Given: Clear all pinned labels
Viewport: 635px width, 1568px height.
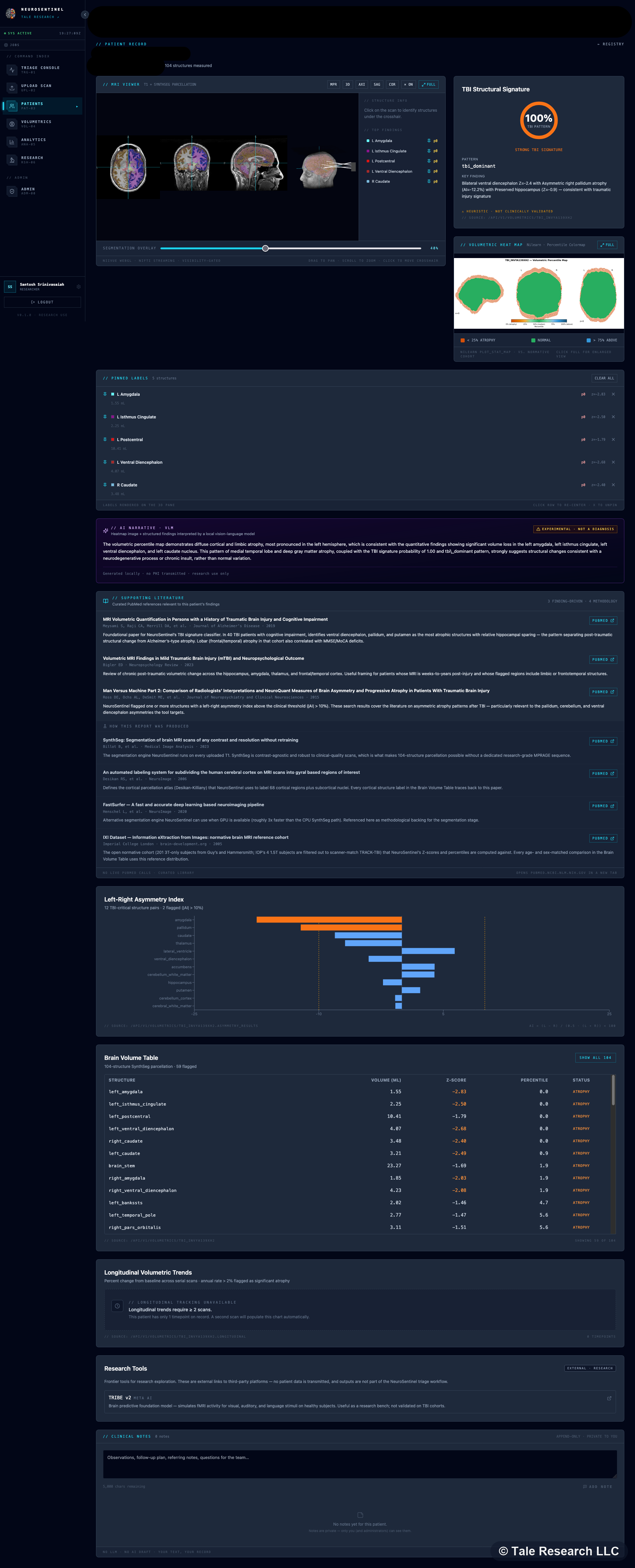Looking at the screenshot, I should pyautogui.click(x=605, y=378).
